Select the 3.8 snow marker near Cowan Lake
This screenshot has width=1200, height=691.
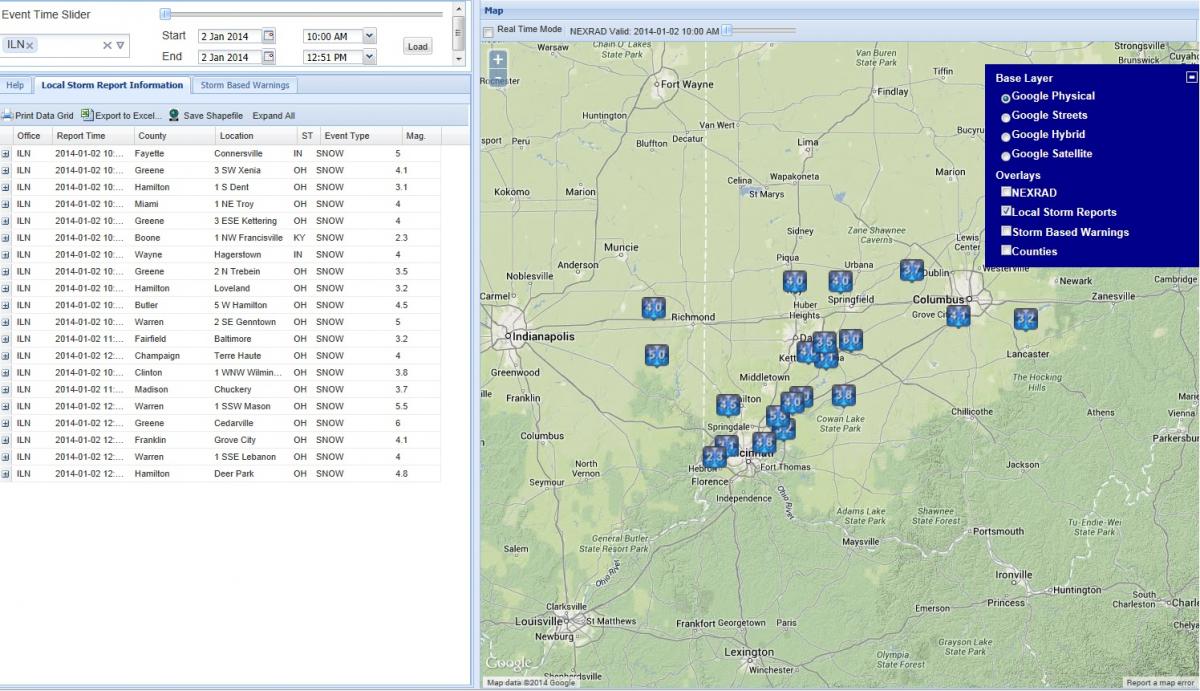(x=844, y=395)
